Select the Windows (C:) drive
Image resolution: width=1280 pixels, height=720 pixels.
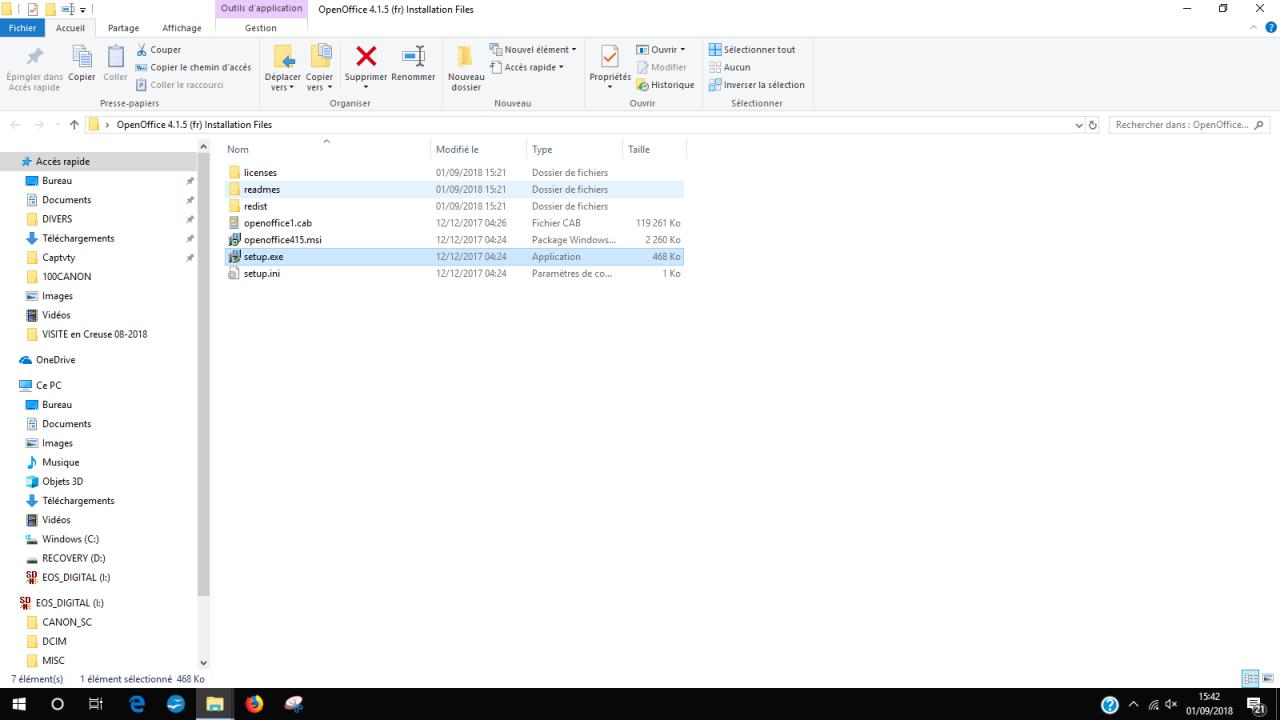pos(70,539)
